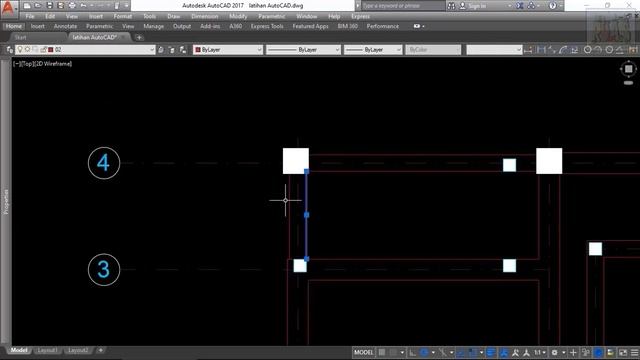
Task: Toggle ortho mode in status bar
Action: [413, 352]
